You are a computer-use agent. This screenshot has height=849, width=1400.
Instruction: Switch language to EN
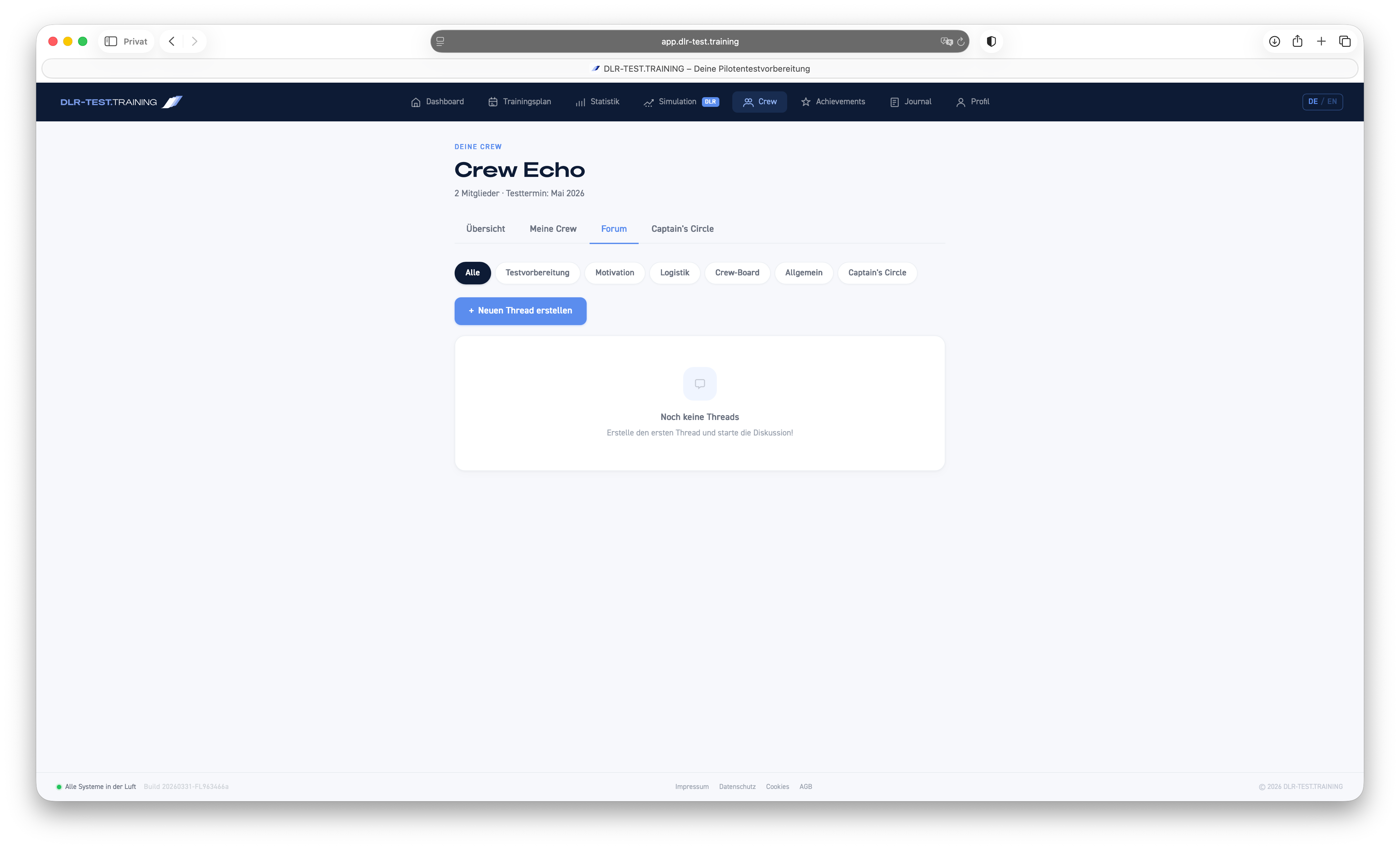coord(1332,102)
